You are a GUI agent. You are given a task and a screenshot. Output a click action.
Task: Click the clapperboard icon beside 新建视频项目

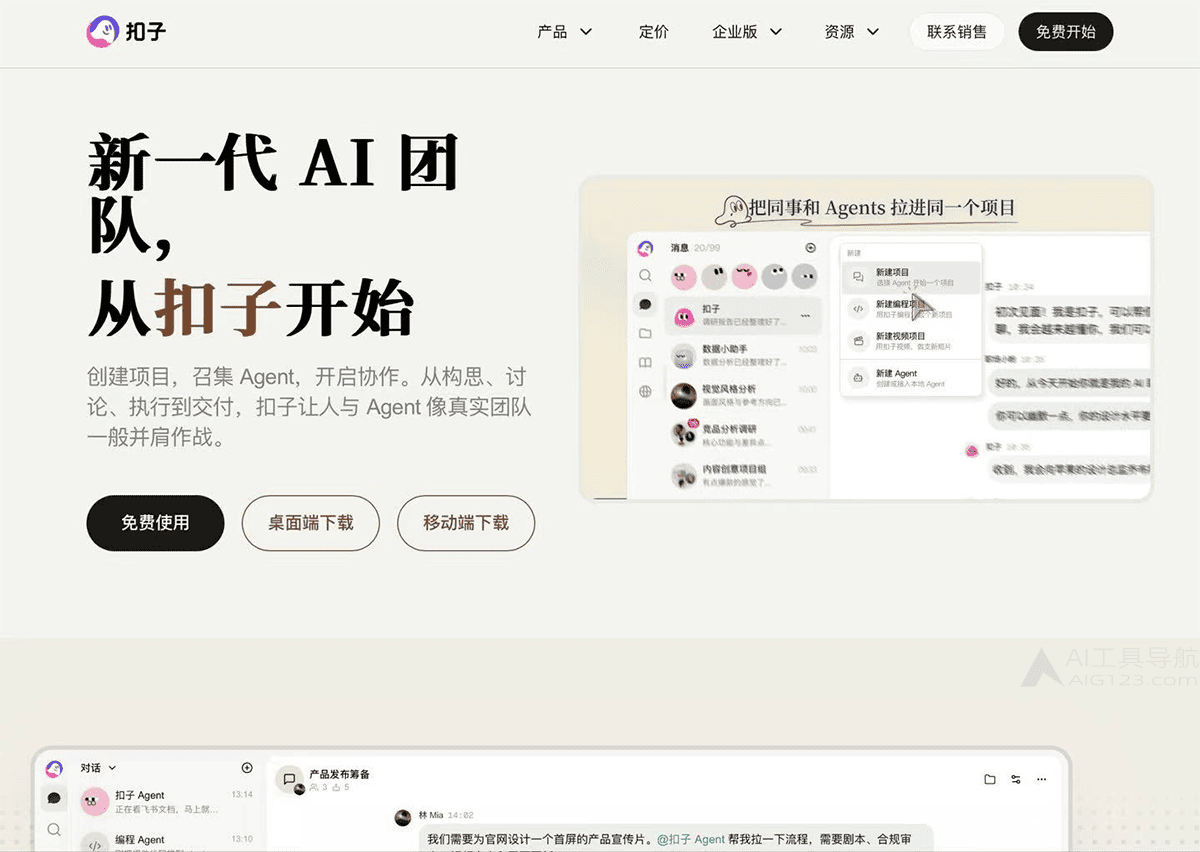(858, 341)
